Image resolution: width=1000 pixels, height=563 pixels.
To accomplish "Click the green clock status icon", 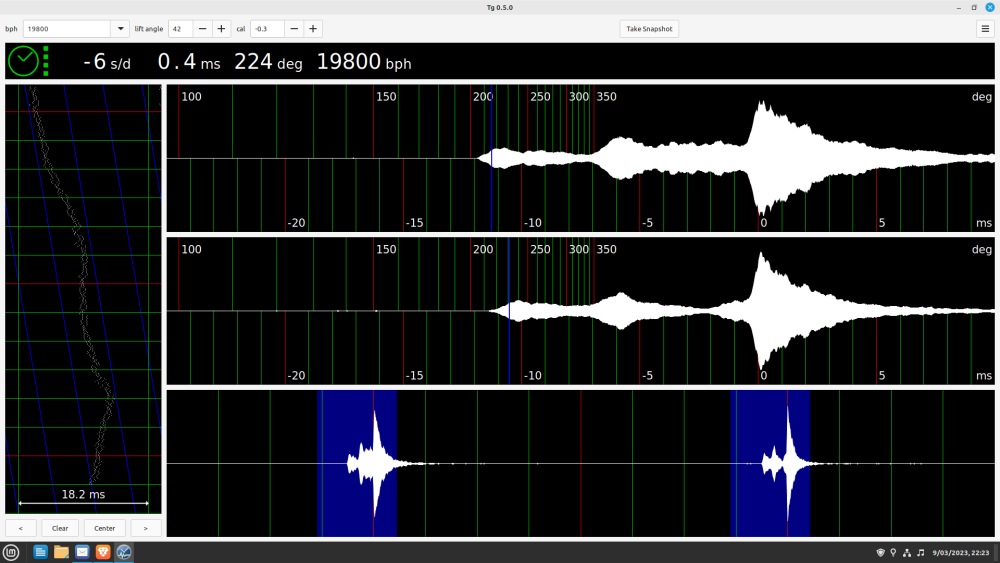I will (24, 61).
